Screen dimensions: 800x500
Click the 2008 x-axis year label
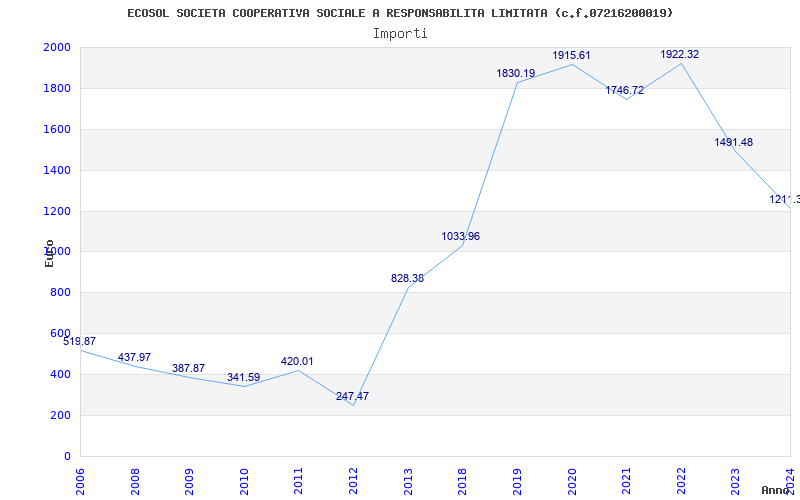135,481
